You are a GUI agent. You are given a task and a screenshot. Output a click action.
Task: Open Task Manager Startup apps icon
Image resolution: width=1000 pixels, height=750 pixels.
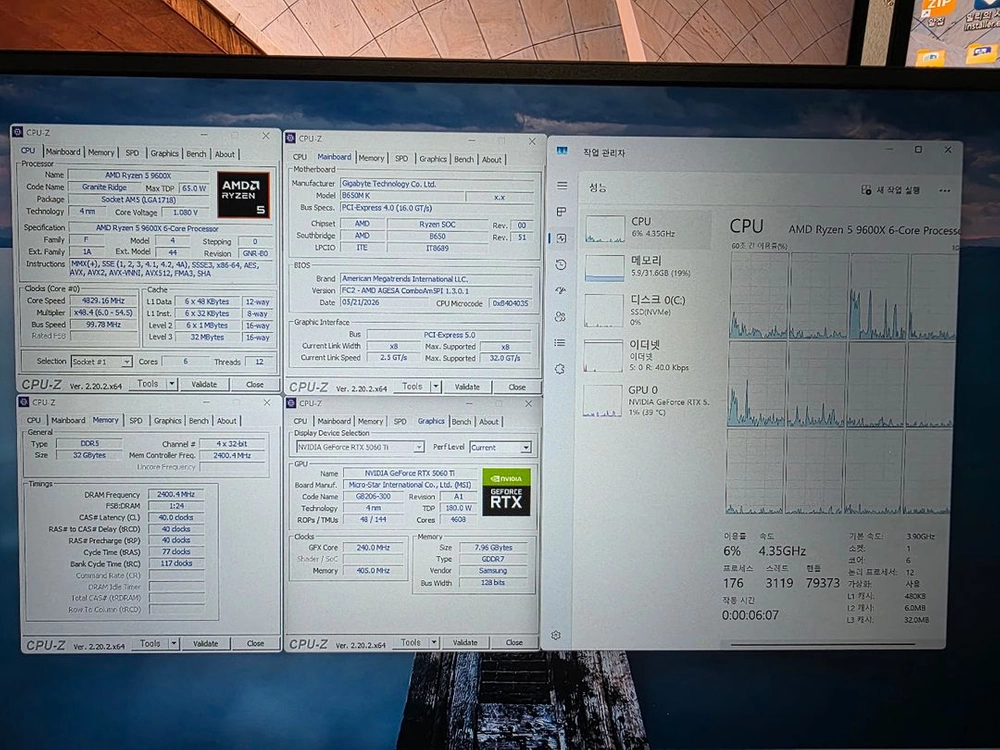(x=561, y=290)
